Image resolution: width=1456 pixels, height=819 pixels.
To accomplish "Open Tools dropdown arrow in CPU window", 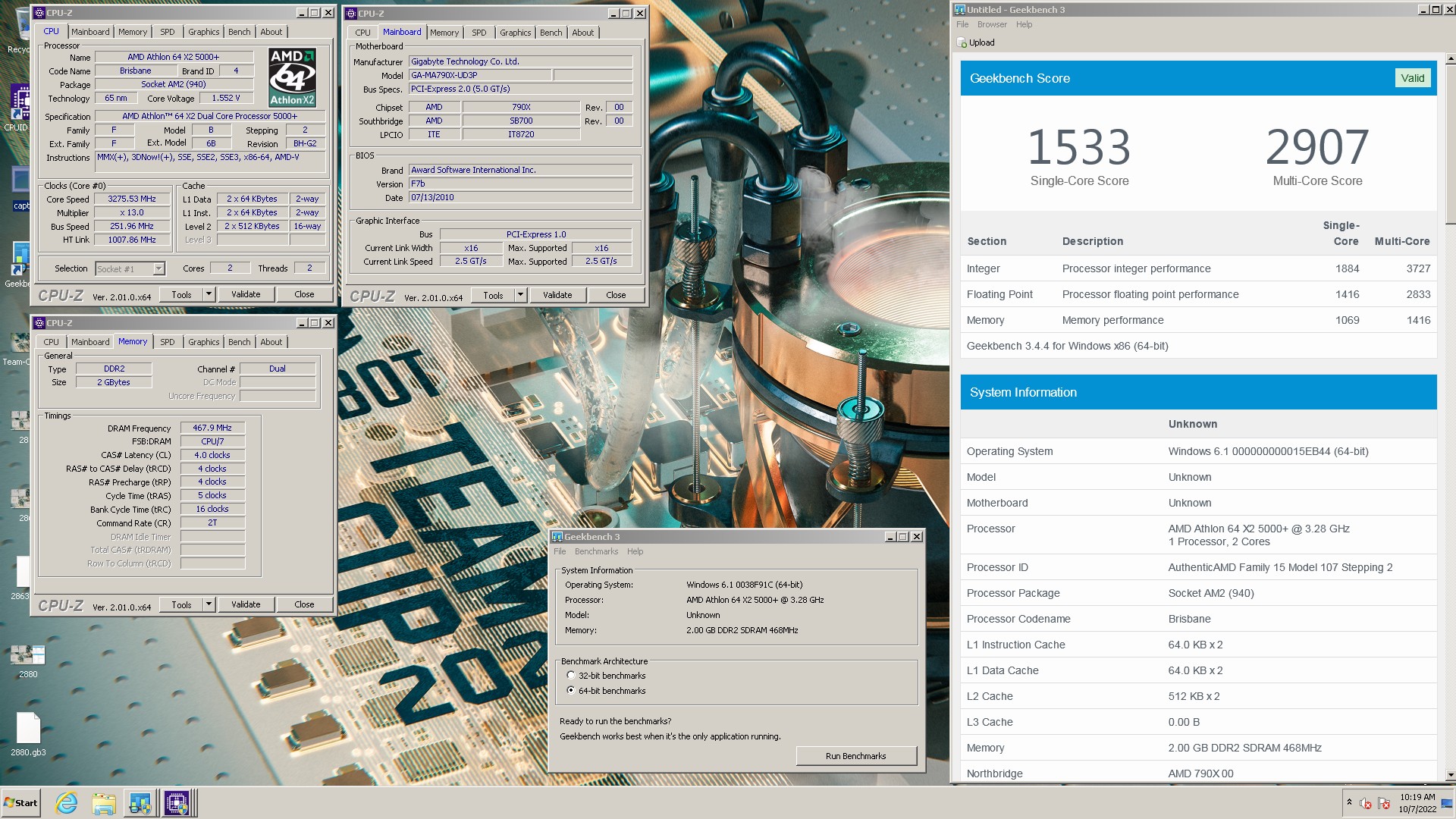I will [209, 294].
